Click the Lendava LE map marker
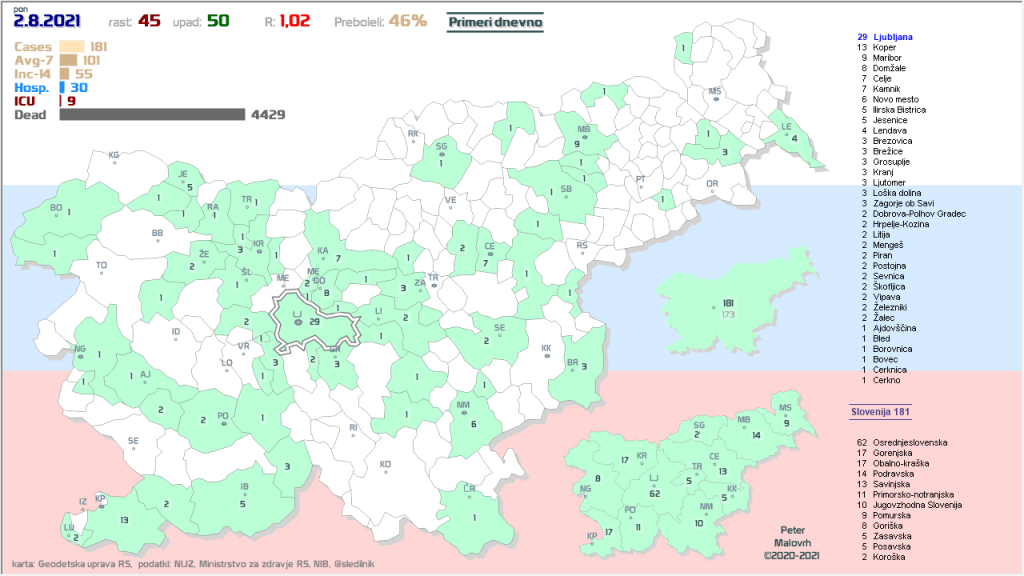The height and width of the screenshot is (576, 1024). [786, 130]
